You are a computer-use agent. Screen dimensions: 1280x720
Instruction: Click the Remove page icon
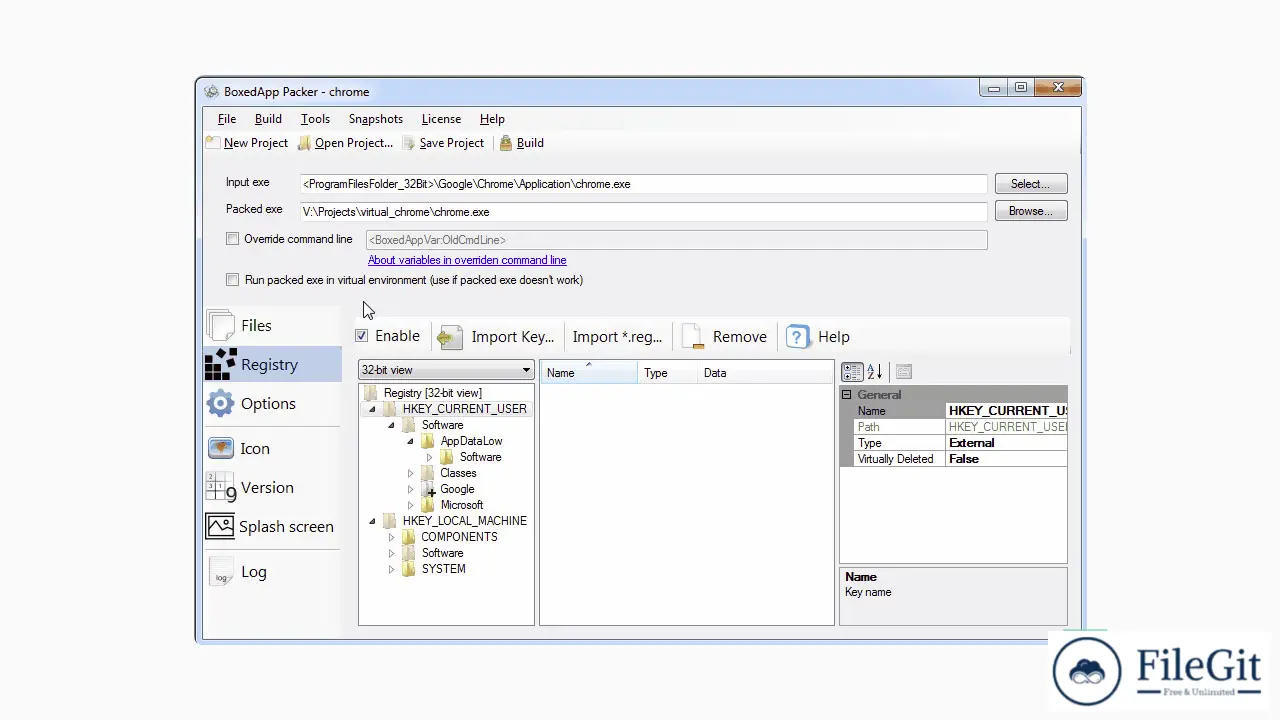(693, 337)
